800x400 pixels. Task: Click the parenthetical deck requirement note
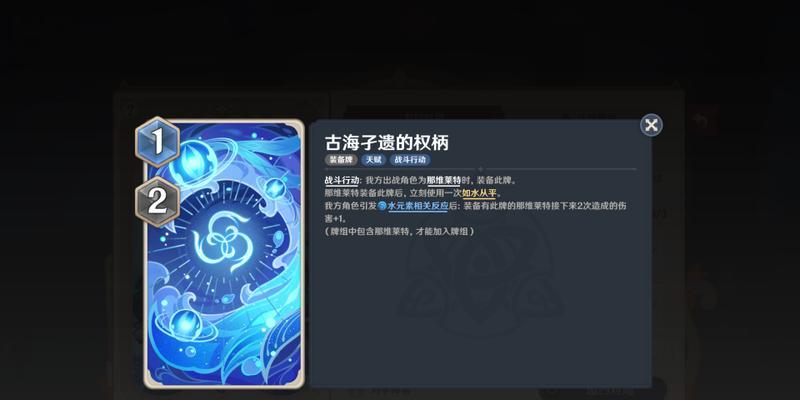tap(401, 231)
